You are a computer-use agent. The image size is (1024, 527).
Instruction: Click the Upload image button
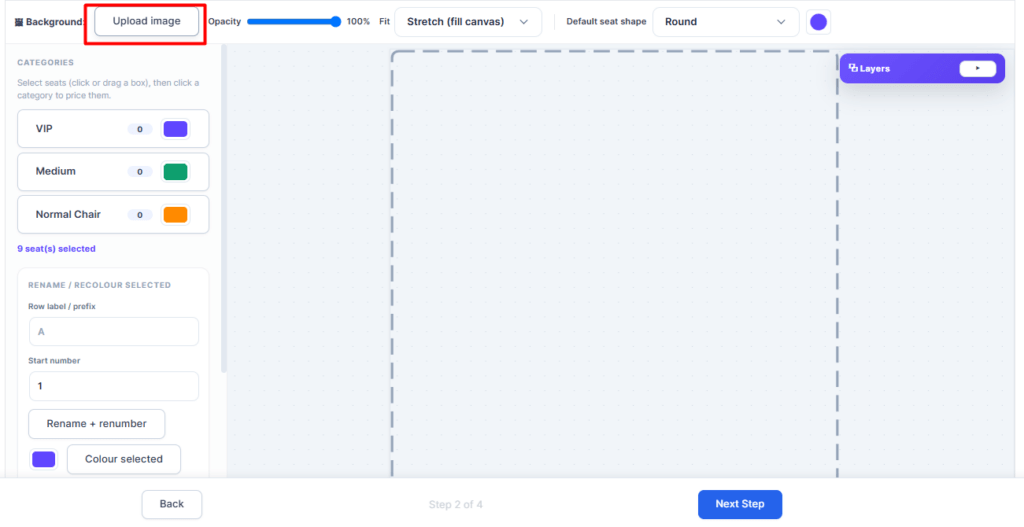(x=146, y=22)
